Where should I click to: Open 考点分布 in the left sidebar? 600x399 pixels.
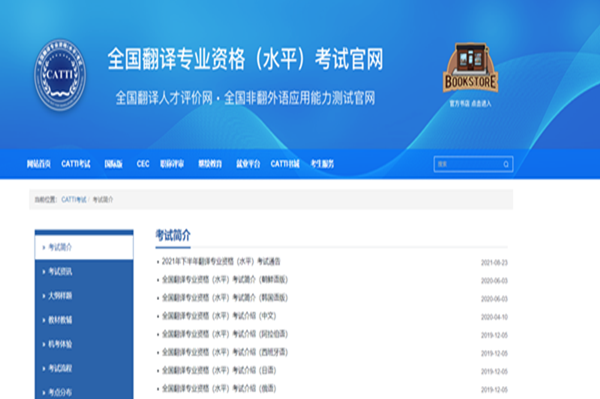pos(84,392)
